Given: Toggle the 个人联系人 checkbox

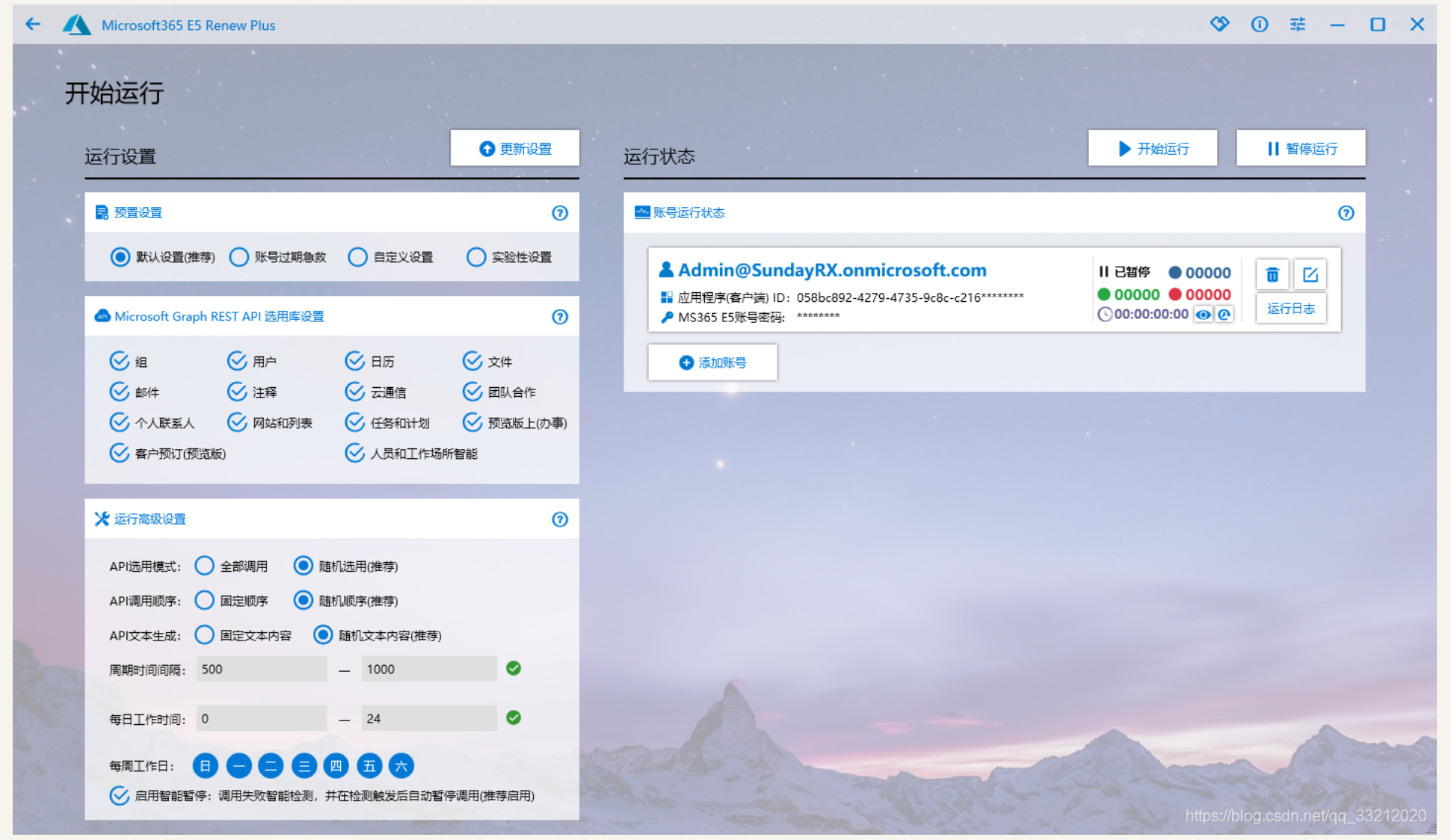Looking at the screenshot, I should [x=120, y=422].
